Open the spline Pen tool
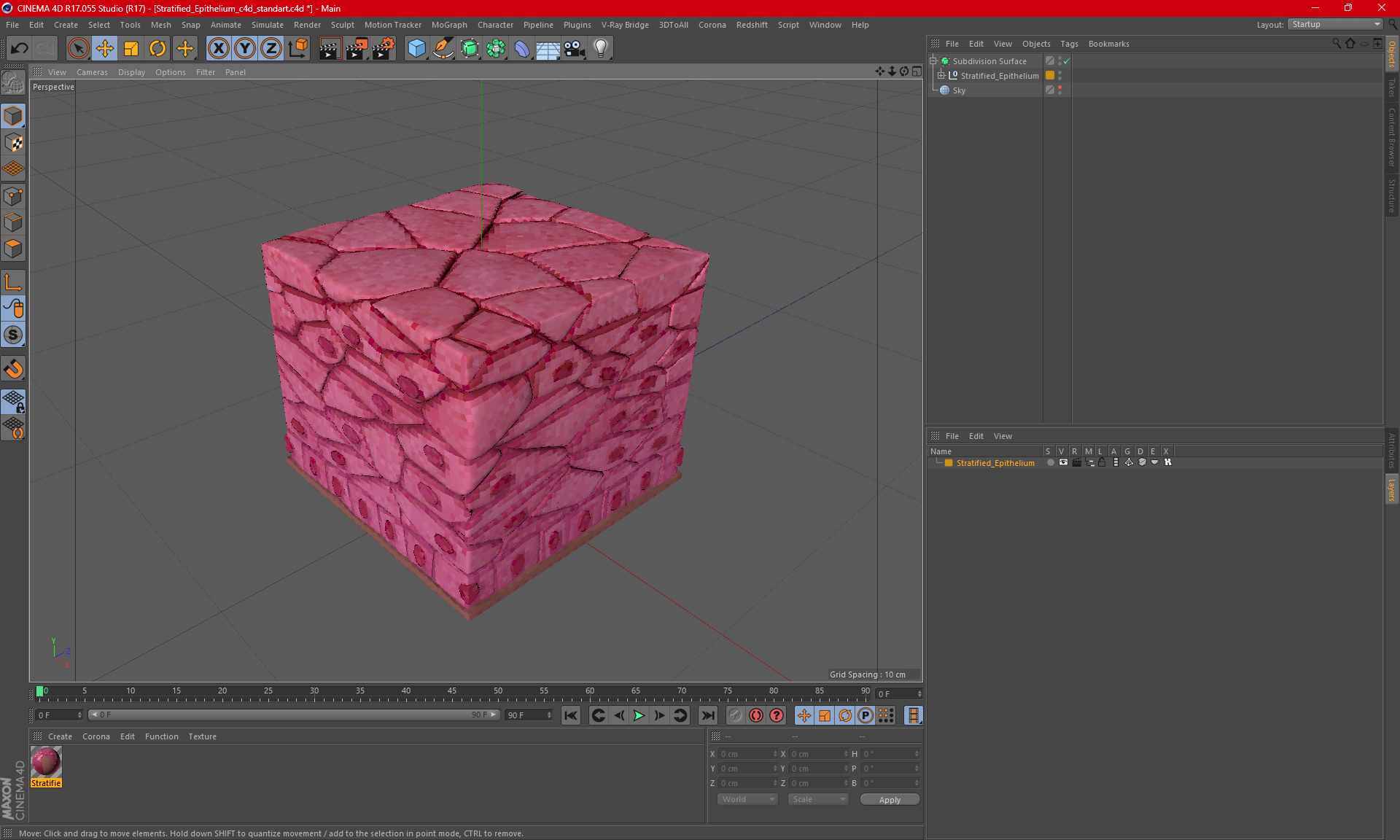The image size is (1400, 840). click(443, 49)
